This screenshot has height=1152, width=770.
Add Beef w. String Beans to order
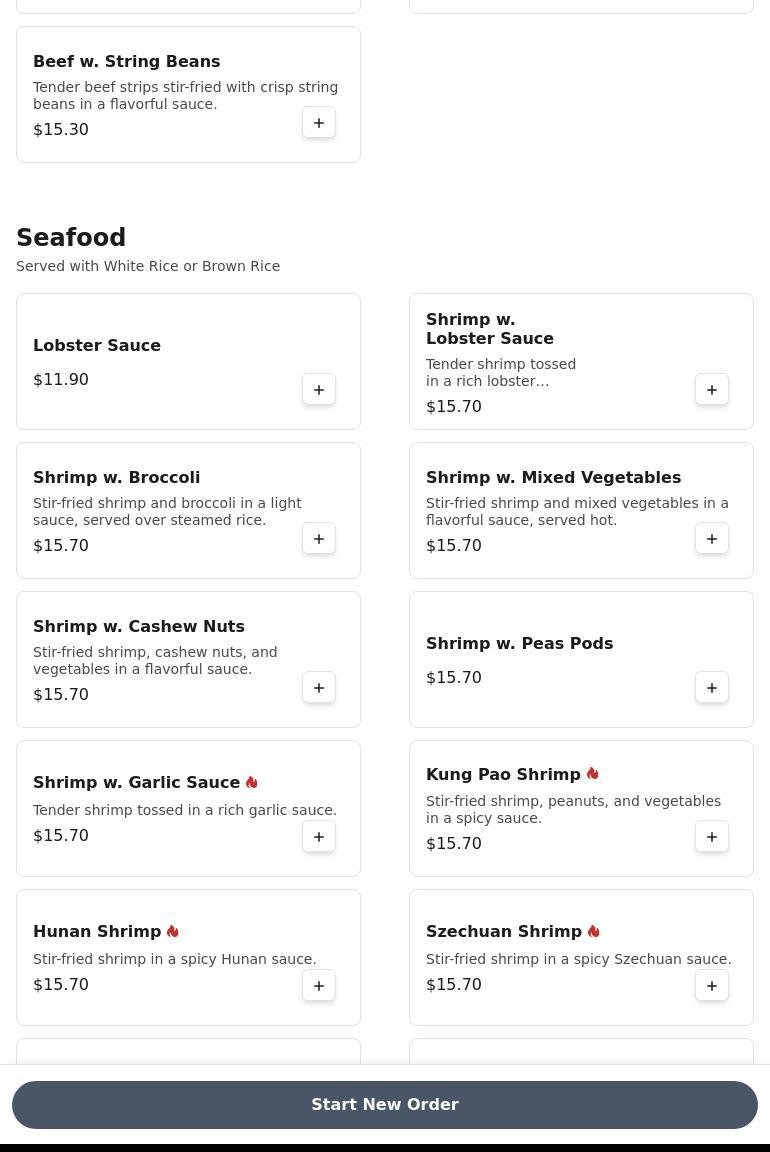pos(319,123)
